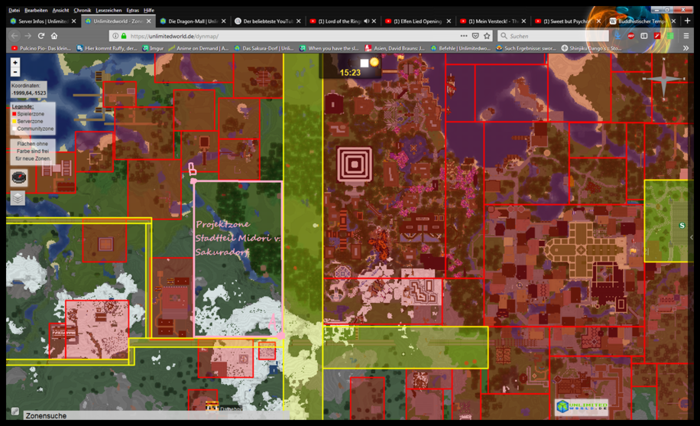Viewport: 700px width, 426px height.
Task: Go back with the browser back arrow
Action: [x=15, y=36]
